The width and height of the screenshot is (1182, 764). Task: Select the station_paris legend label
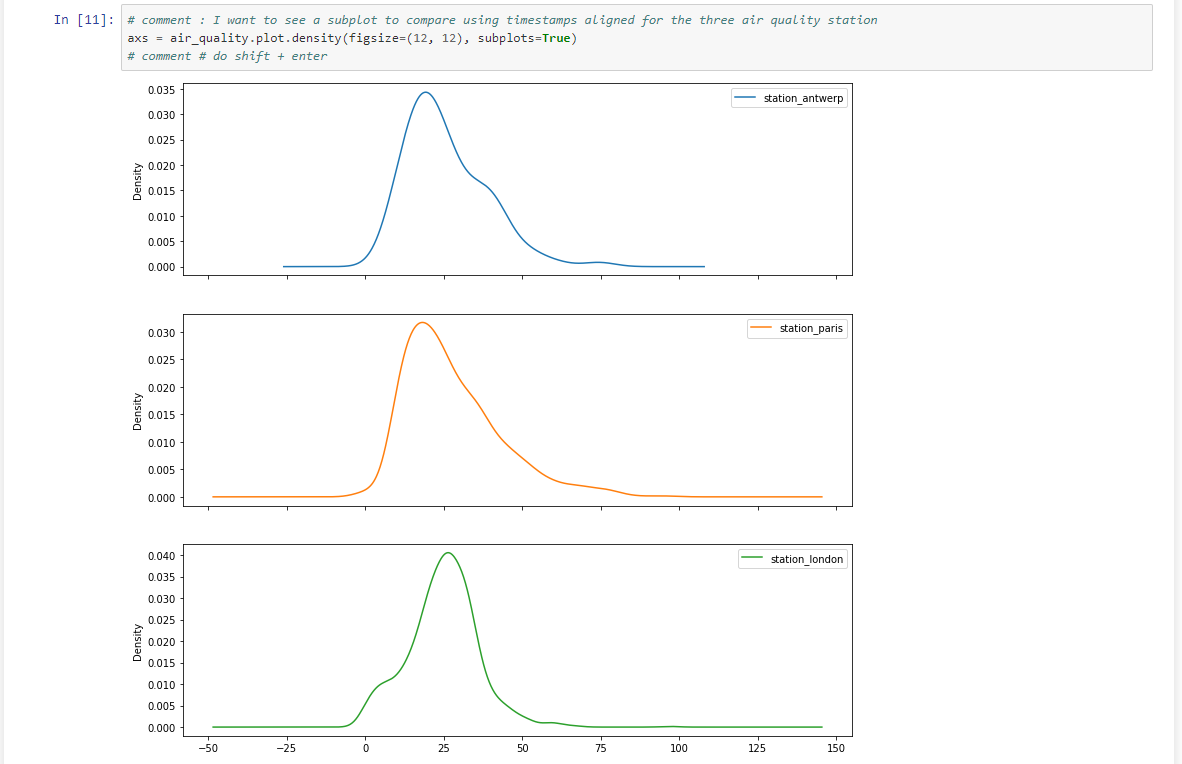pyautogui.click(x=811, y=329)
